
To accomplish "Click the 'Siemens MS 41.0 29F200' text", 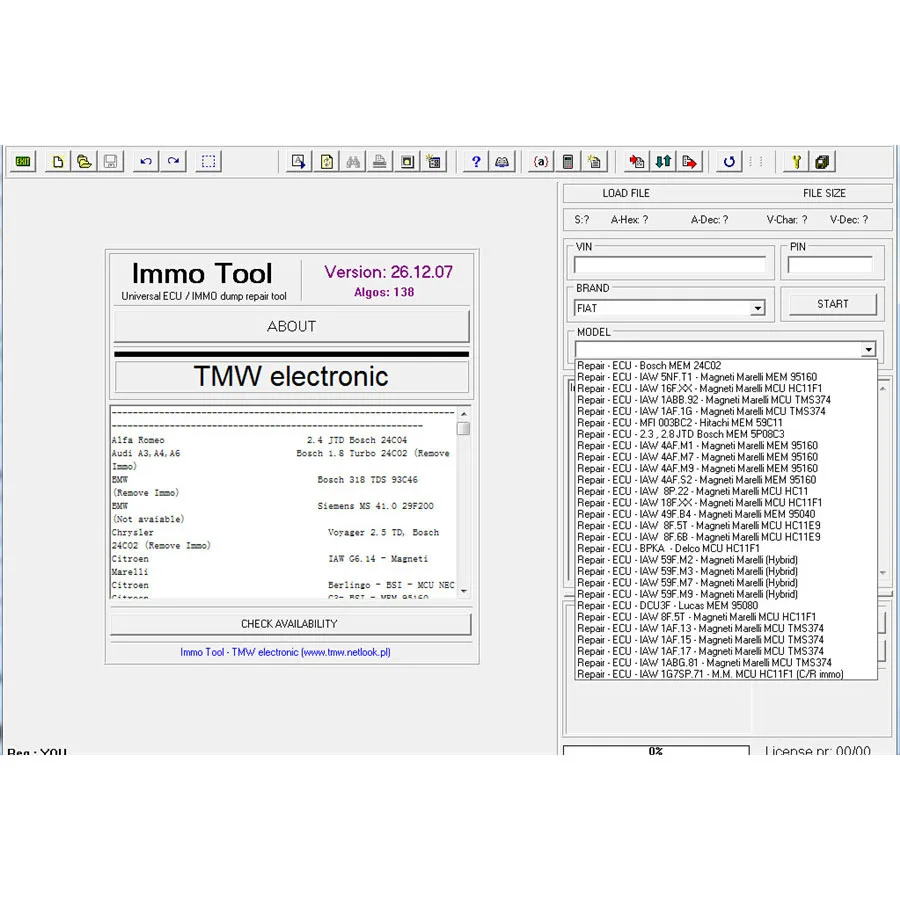I will point(375,506).
